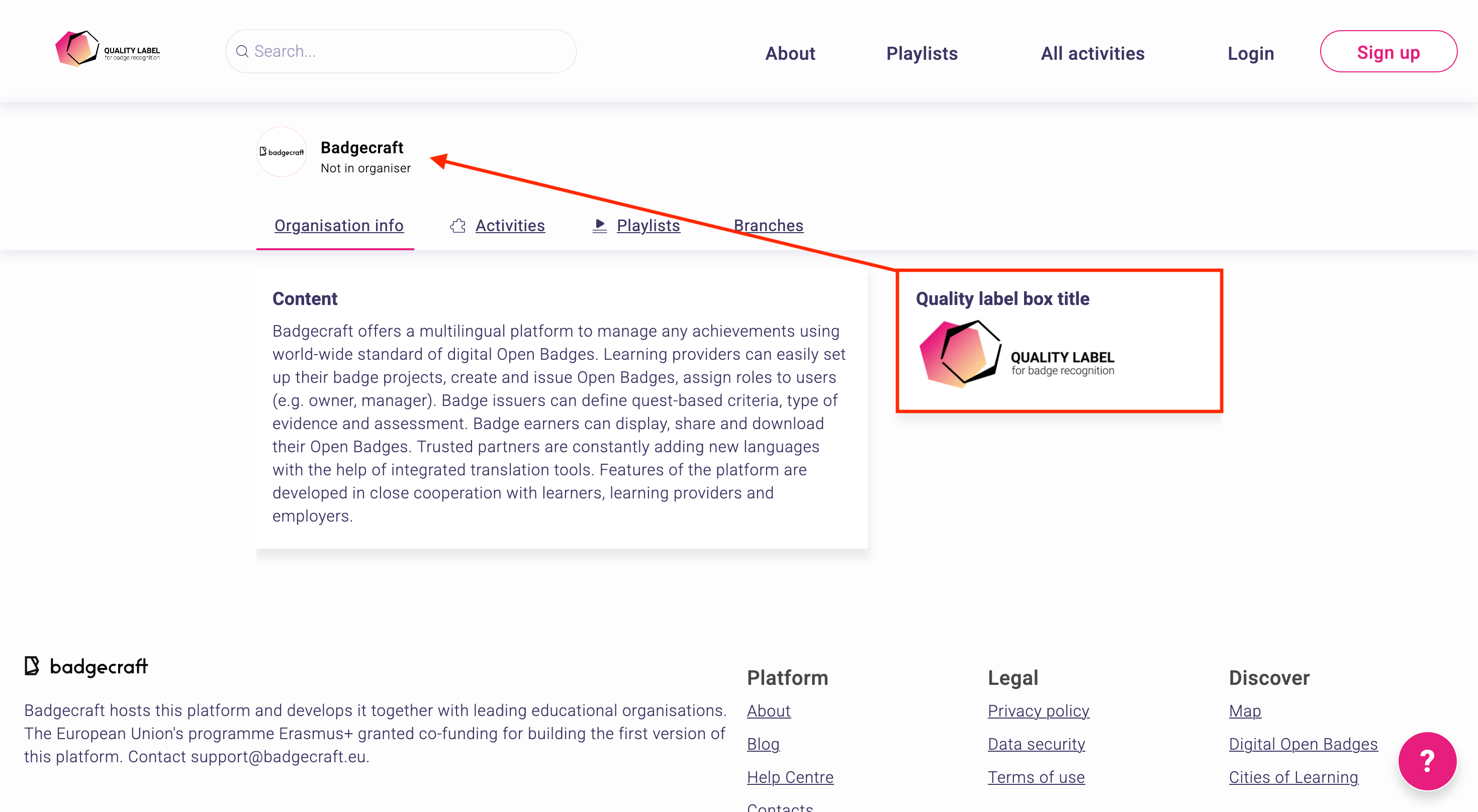
Task: Open the Activities tab
Action: click(x=509, y=226)
